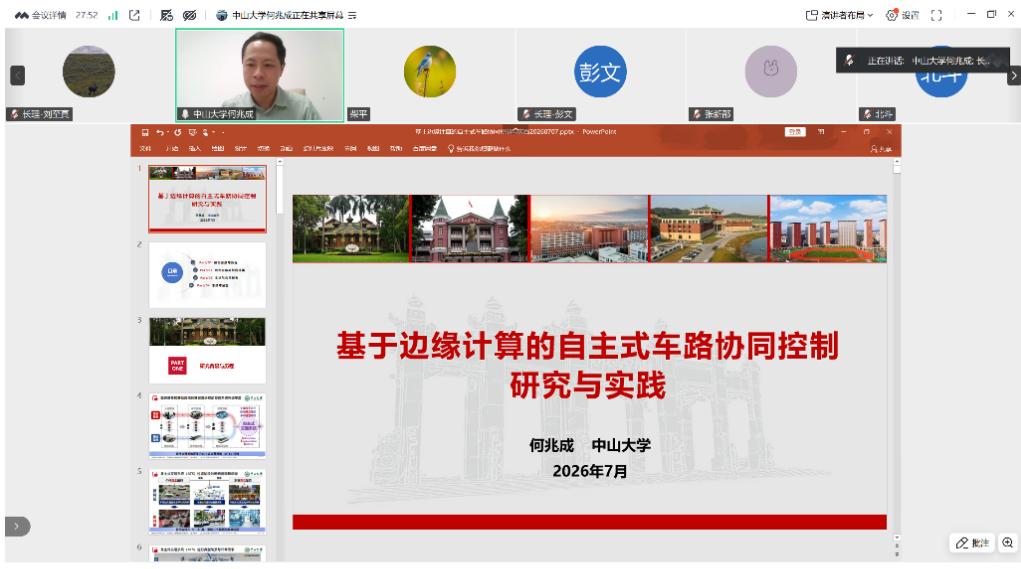The image size is (1021, 569).
Task: Click the next-slide arrow at the slide scrollbar bottom
Action: tap(897, 554)
